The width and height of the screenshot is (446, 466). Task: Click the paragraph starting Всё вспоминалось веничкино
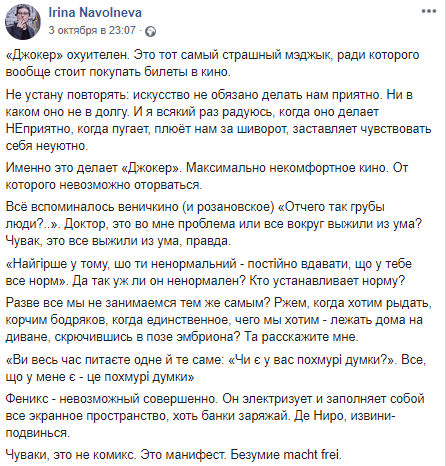214,224
